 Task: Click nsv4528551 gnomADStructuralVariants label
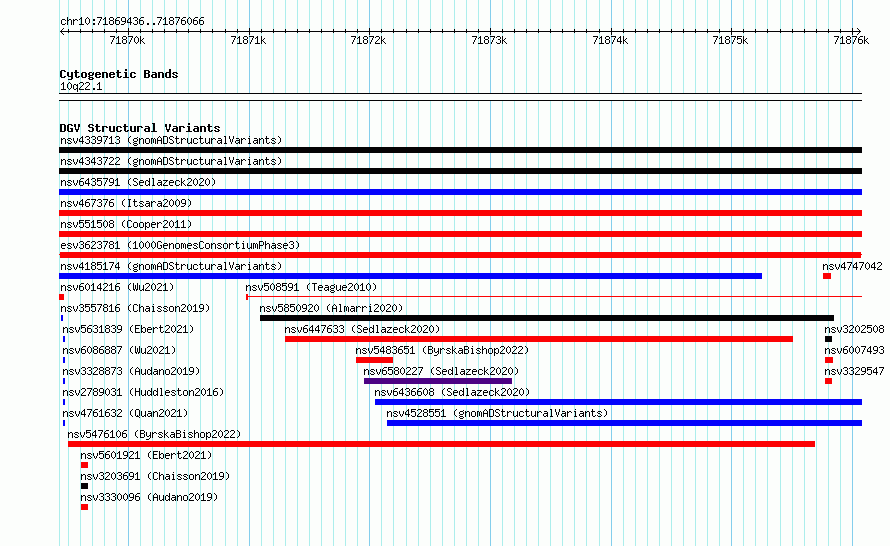497,413
